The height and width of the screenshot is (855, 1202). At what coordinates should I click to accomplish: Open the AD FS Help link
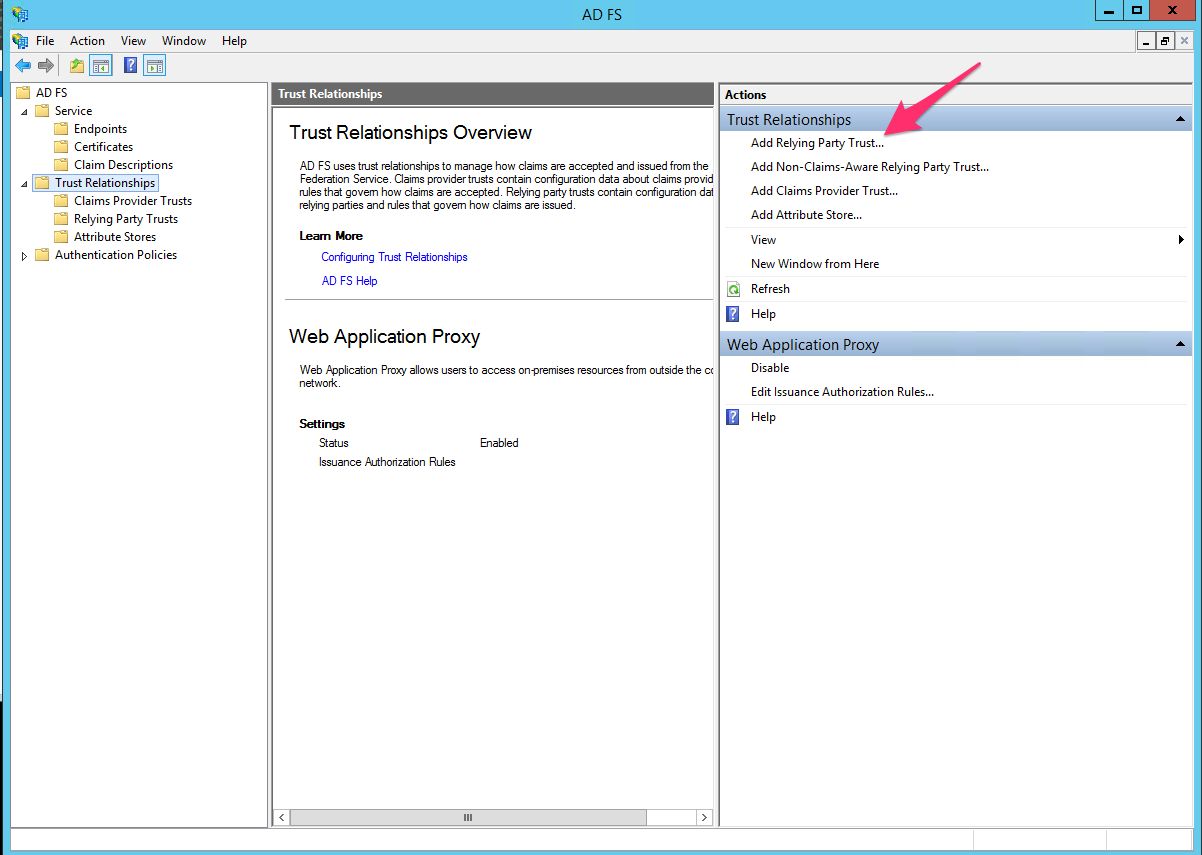tap(349, 281)
